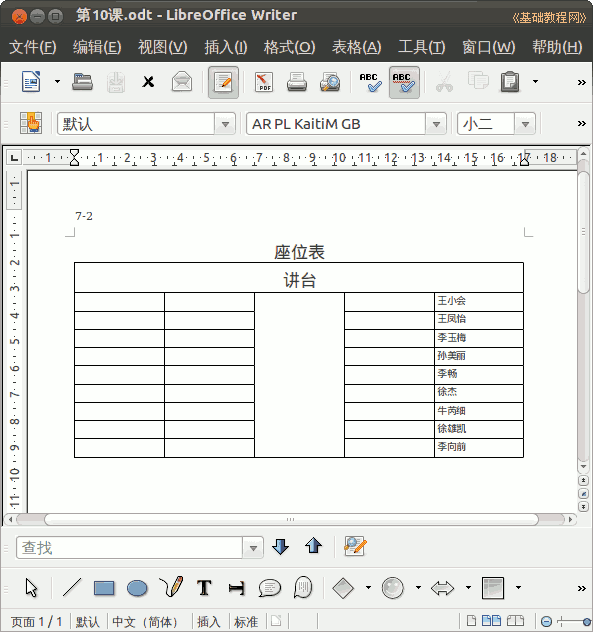Select the Text tool in drawing bar

(204, 588)
